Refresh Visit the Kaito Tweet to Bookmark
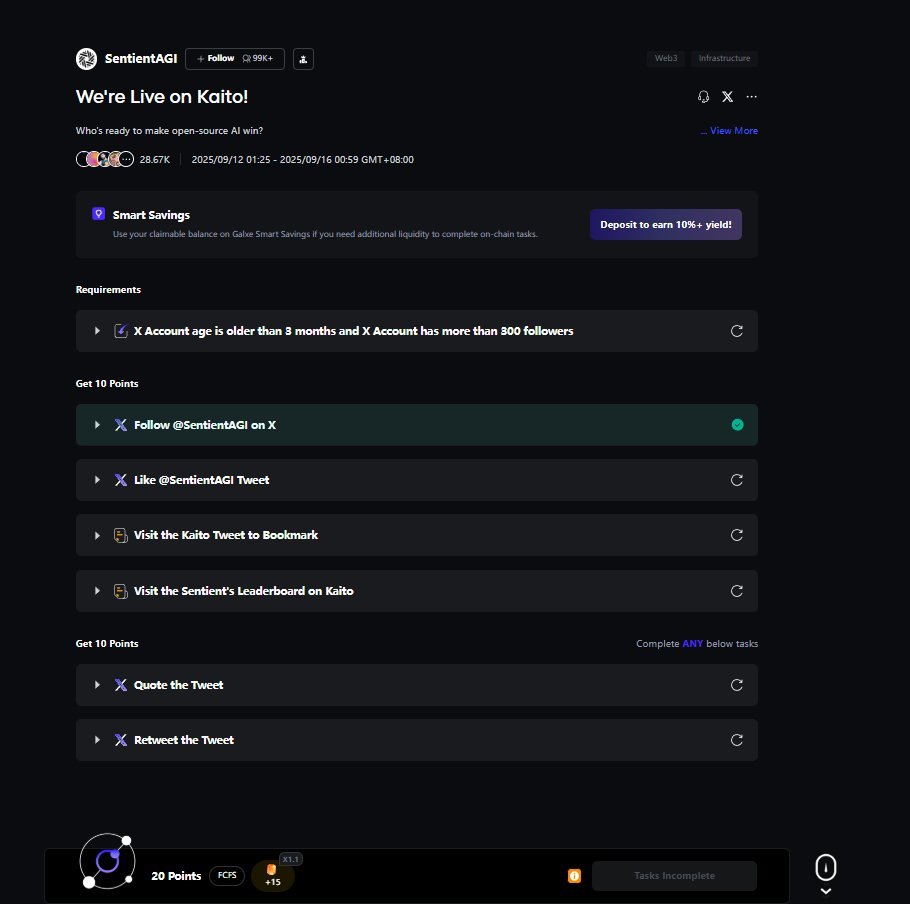The width and height of the screenshot is (910, 904). tap(736, 535)
